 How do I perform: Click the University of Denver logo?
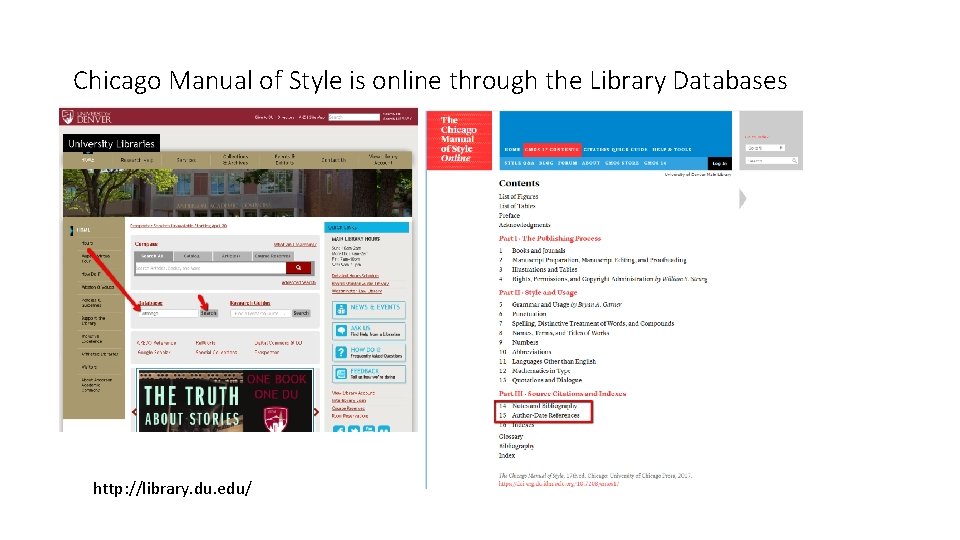[86, 116]
